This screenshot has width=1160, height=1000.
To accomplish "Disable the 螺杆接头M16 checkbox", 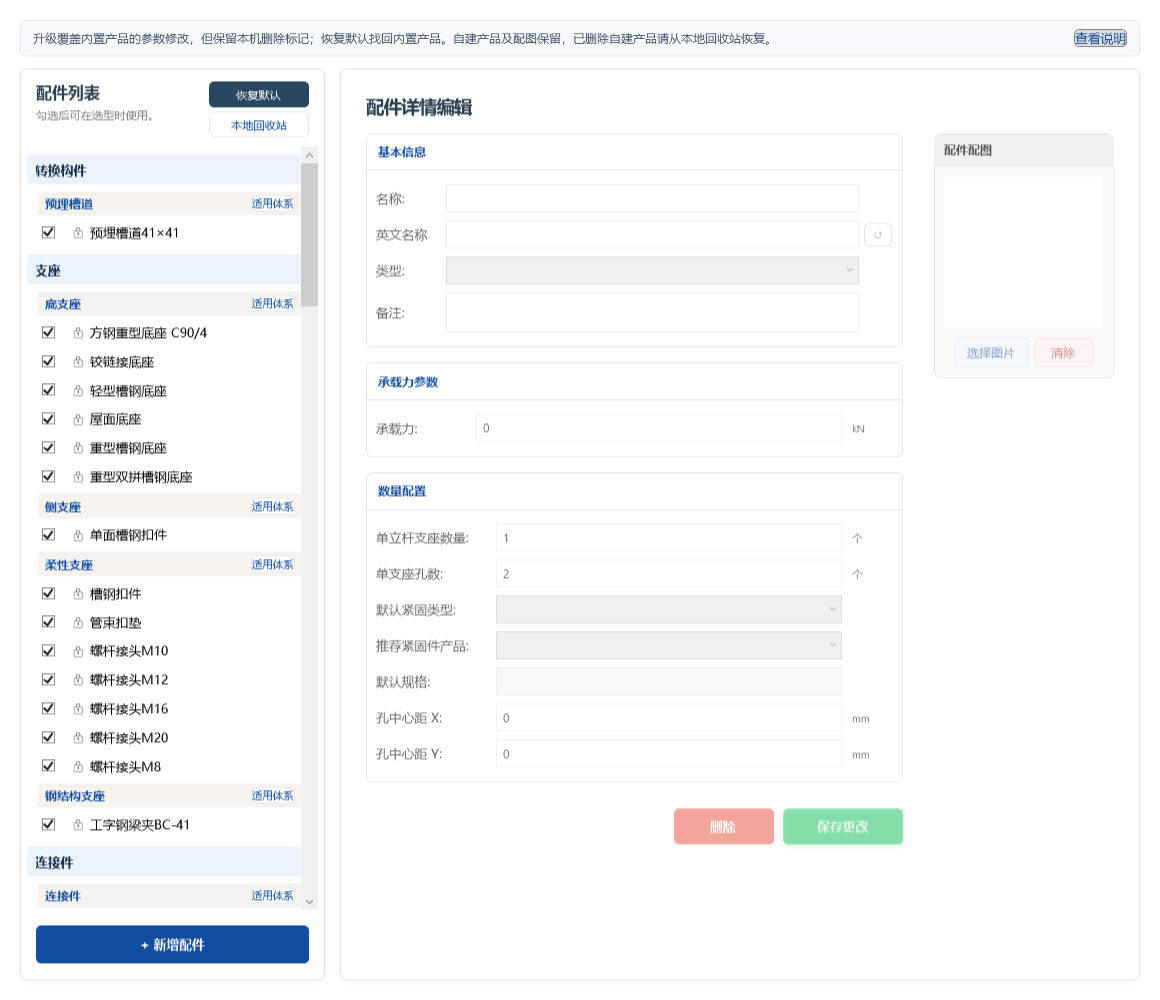I will 49,708.
